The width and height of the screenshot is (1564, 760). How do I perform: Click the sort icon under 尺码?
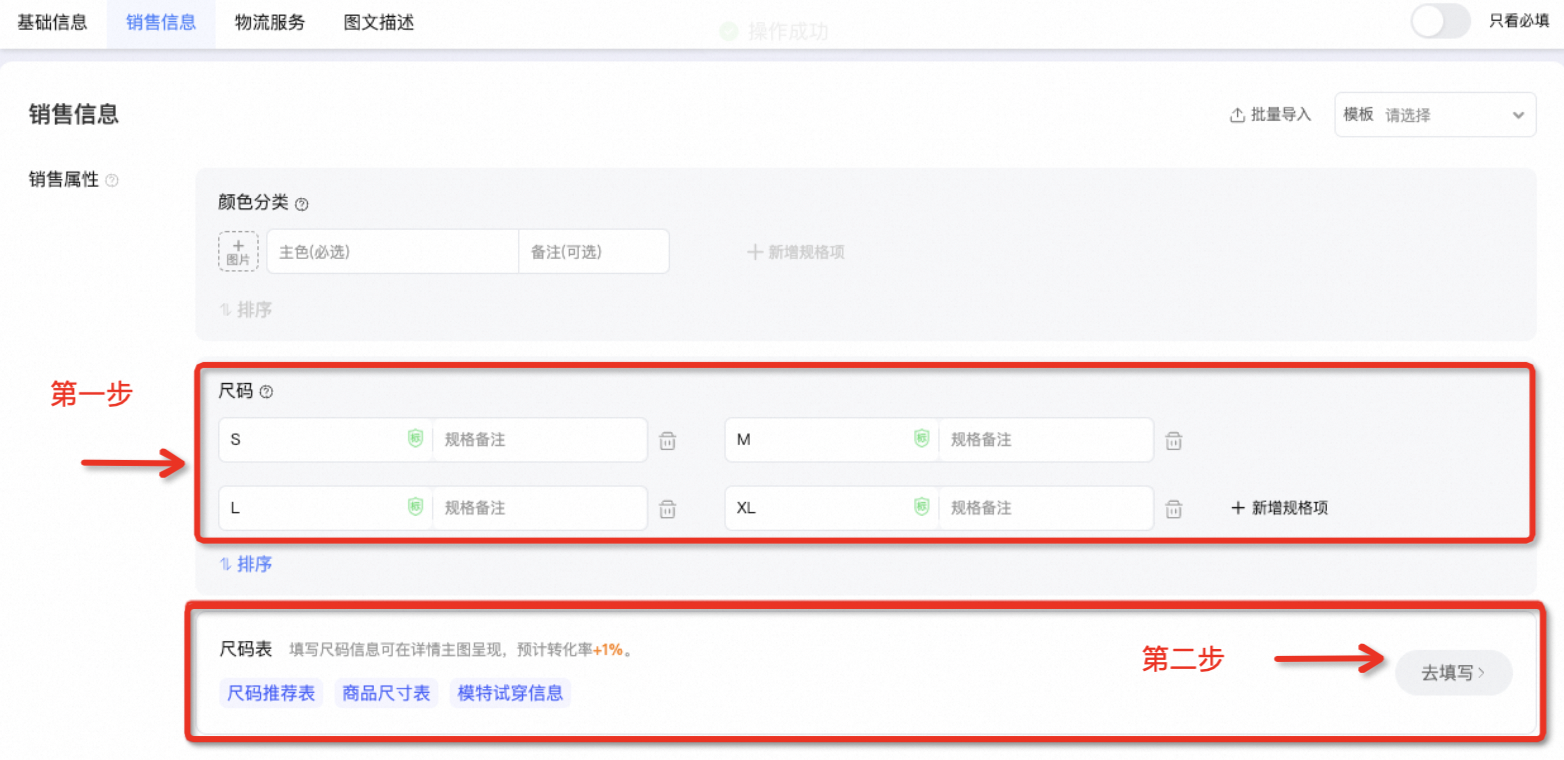pyautogui.click(x=225, y=564)
